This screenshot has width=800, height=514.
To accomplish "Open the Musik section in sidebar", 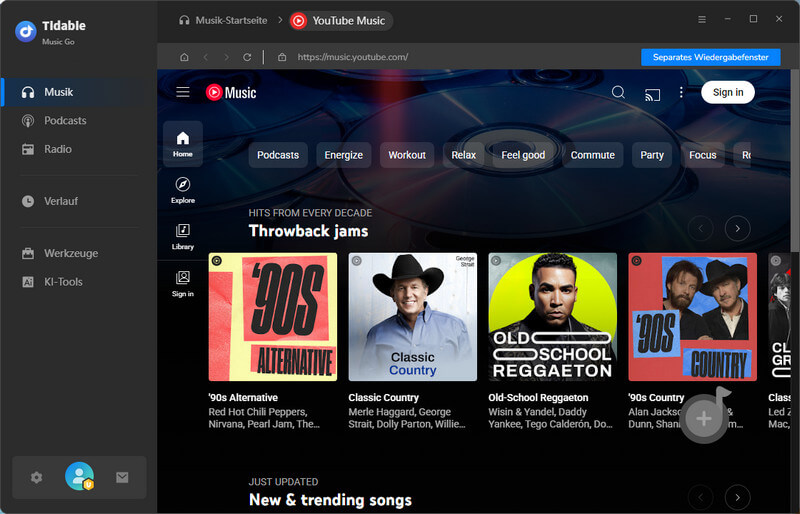I will pyautogui.click(x=79, y=92).
